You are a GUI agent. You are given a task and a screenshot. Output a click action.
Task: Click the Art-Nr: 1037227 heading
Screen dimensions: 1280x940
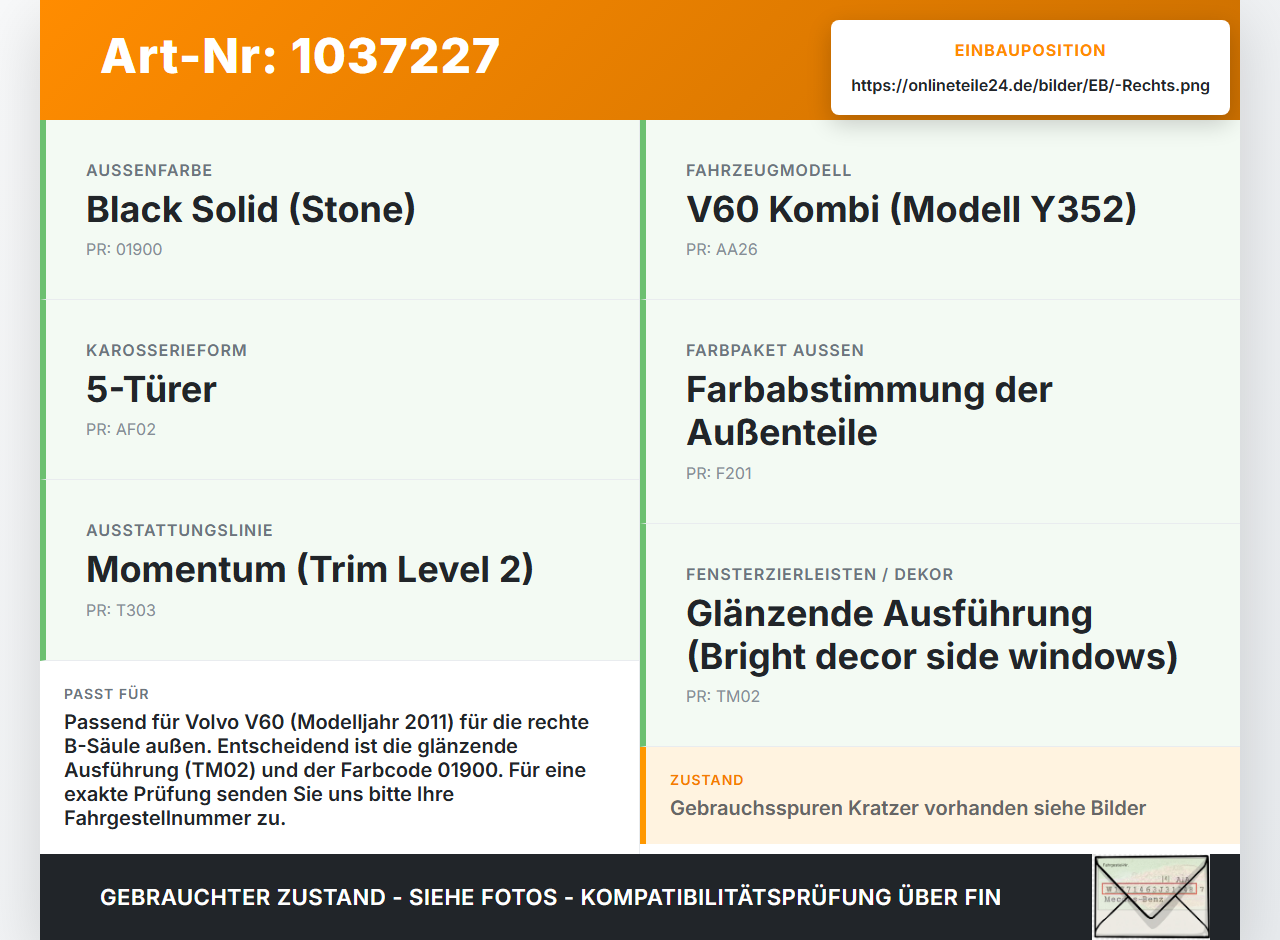[300, 56]
